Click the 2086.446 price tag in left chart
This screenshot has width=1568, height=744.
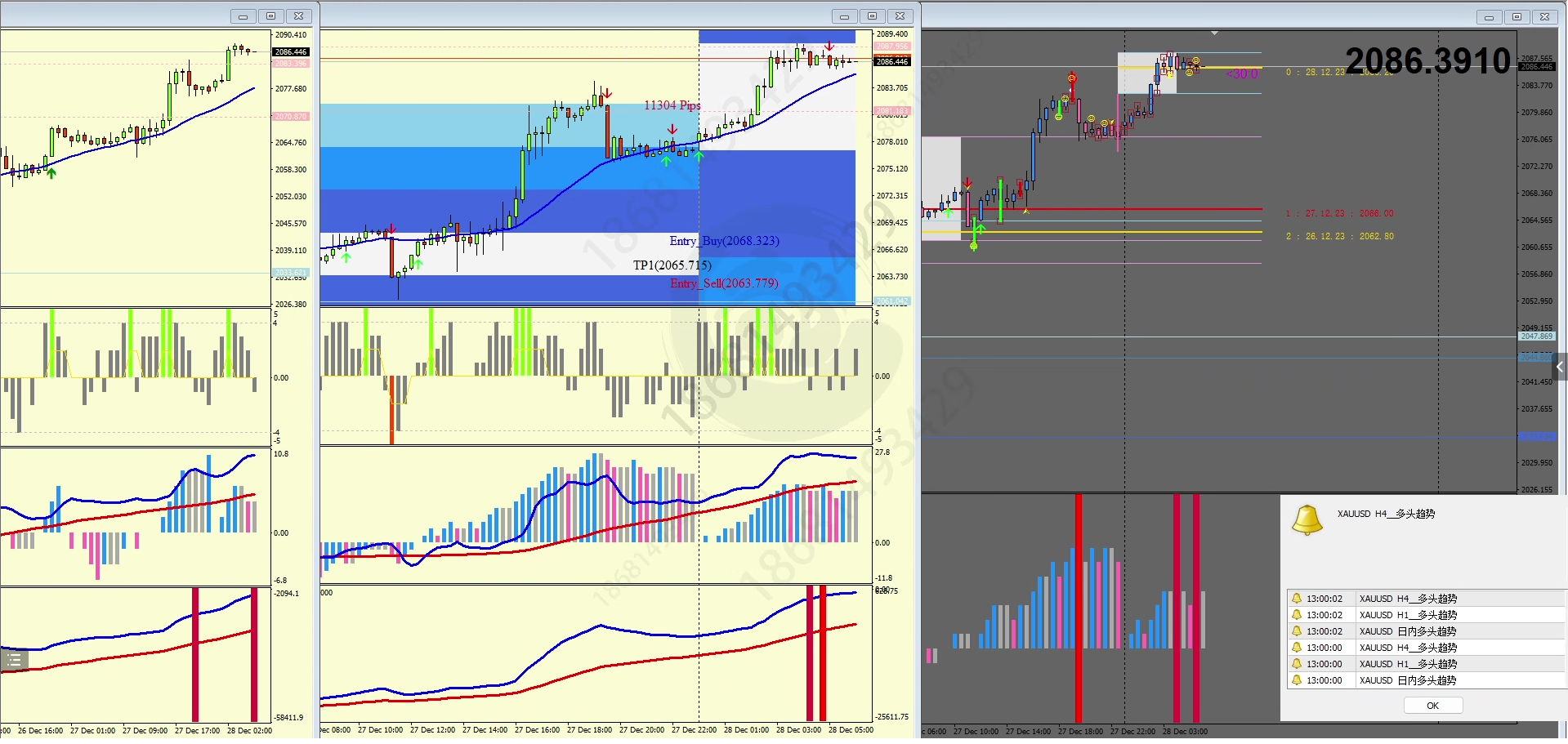tap(291, 51)
